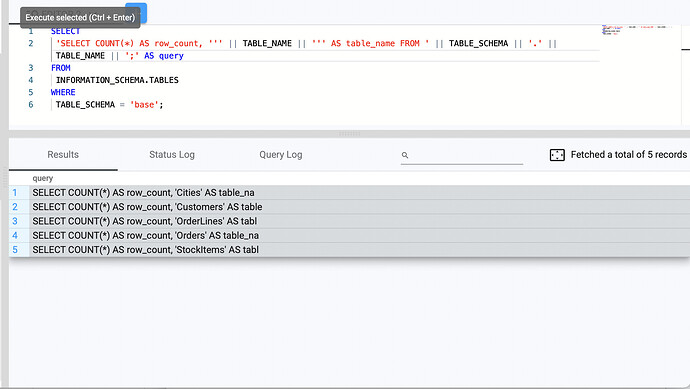Click 'AS query' text in the editor
Image resolution: width=690 pixels, height=389 pixels.
pos(164,56)
